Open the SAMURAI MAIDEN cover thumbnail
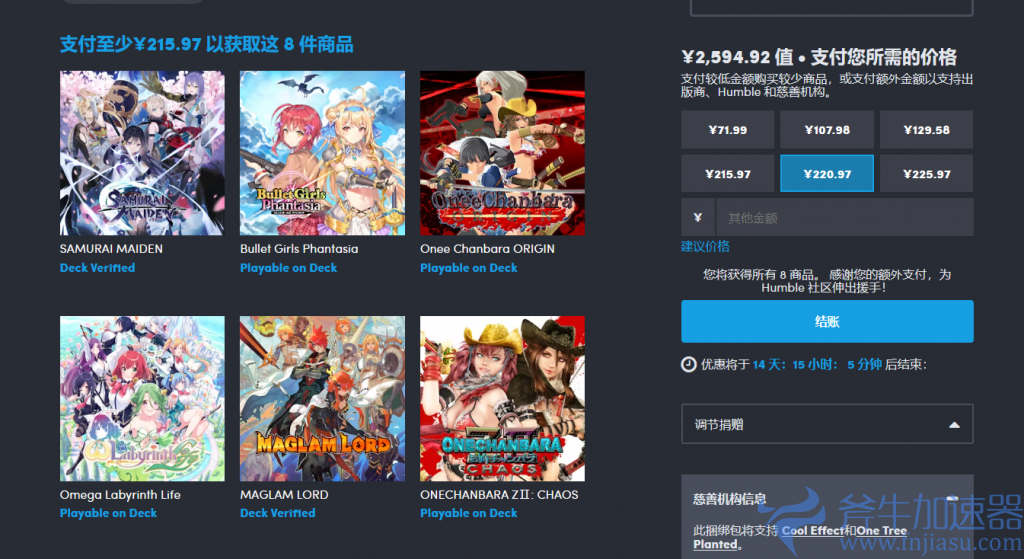1024x559 pixels. tap(142, 153)
